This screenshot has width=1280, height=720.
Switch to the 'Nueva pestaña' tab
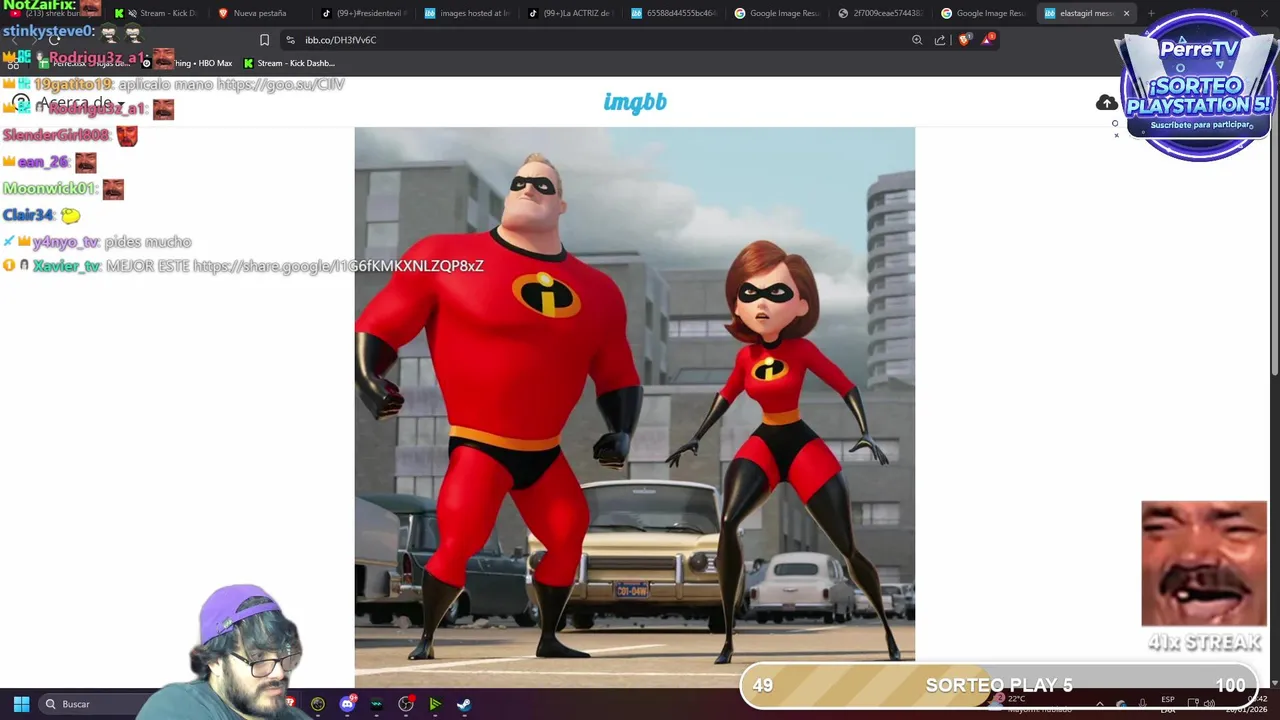[258, 13]
